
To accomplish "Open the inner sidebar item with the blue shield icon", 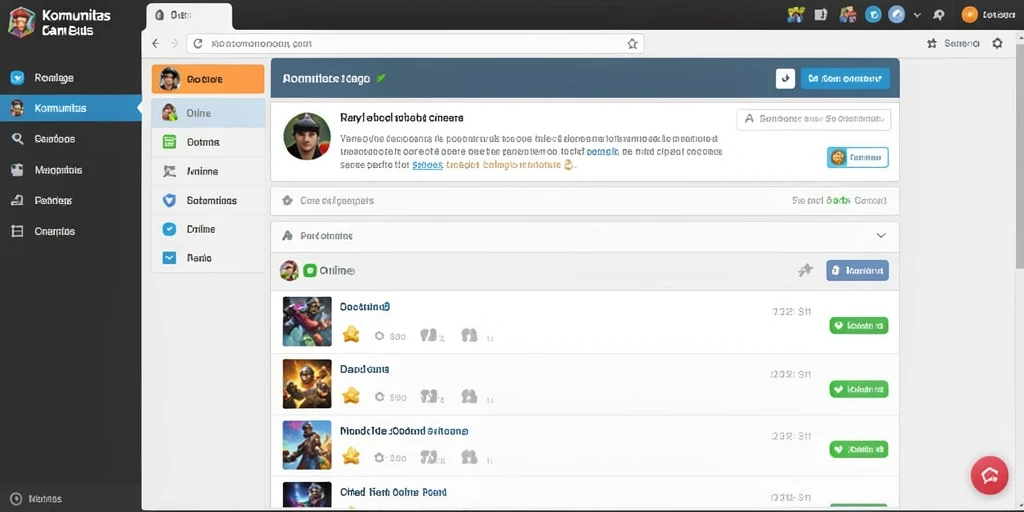I will (x=208, y=200).
